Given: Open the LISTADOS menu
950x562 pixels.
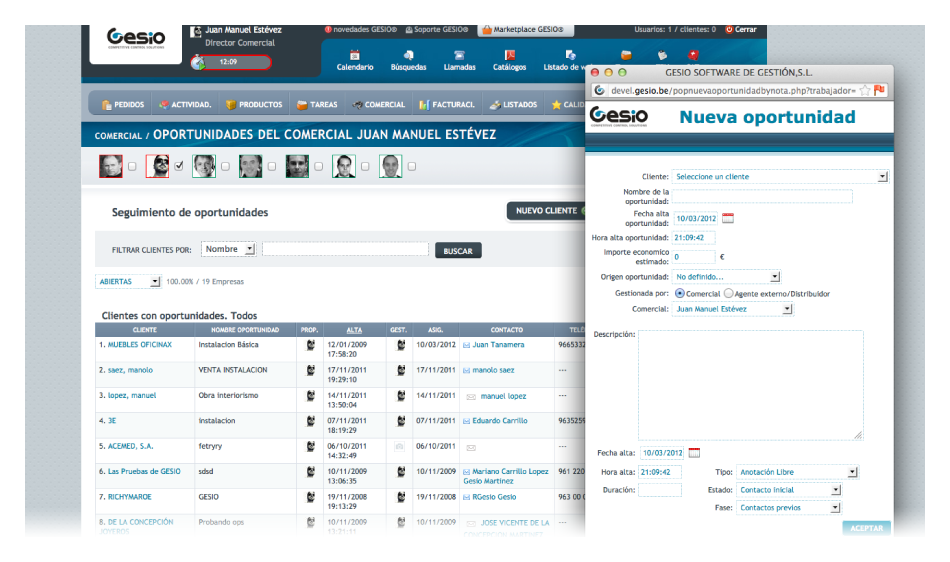Looking at the screenshot, I should [x=514, y=105].
